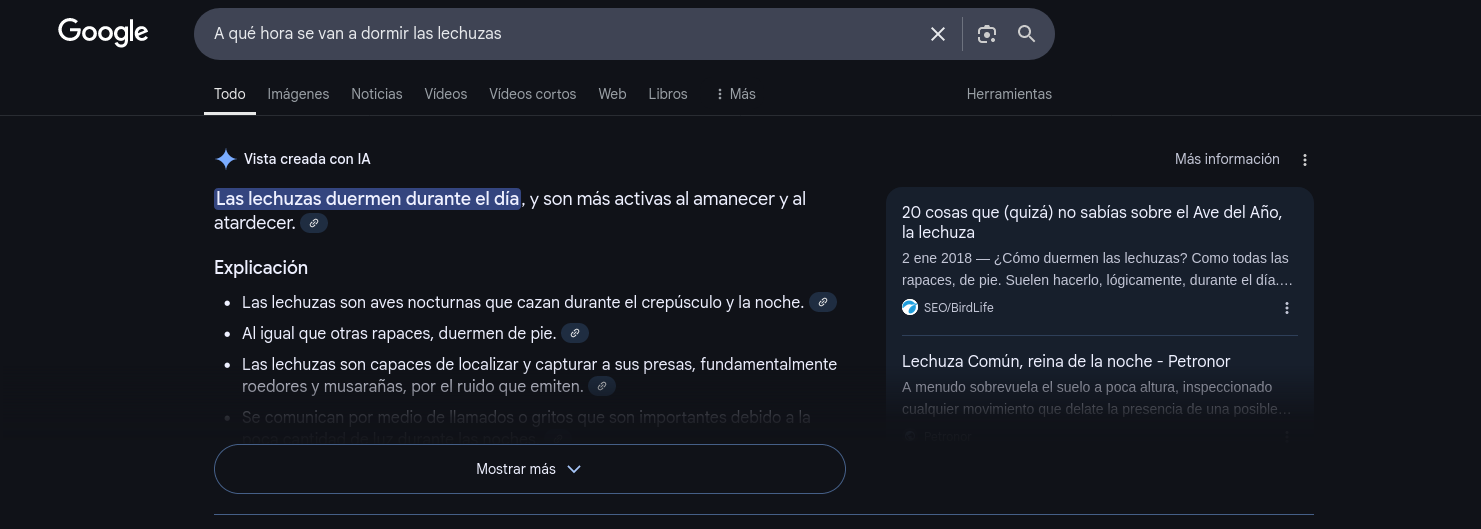
Task: Click the SEO/BirdLife favicon
Action: tap(910, 308)
